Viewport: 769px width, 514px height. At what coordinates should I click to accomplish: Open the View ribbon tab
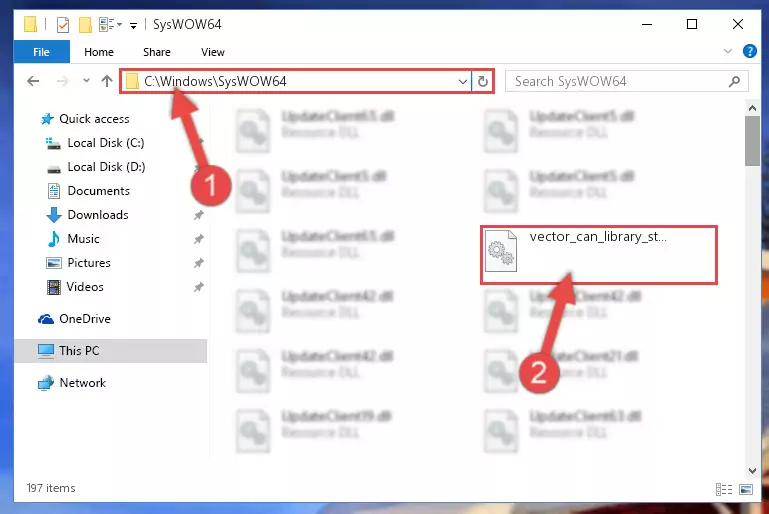pyautogui.click(x=213, y=52)
